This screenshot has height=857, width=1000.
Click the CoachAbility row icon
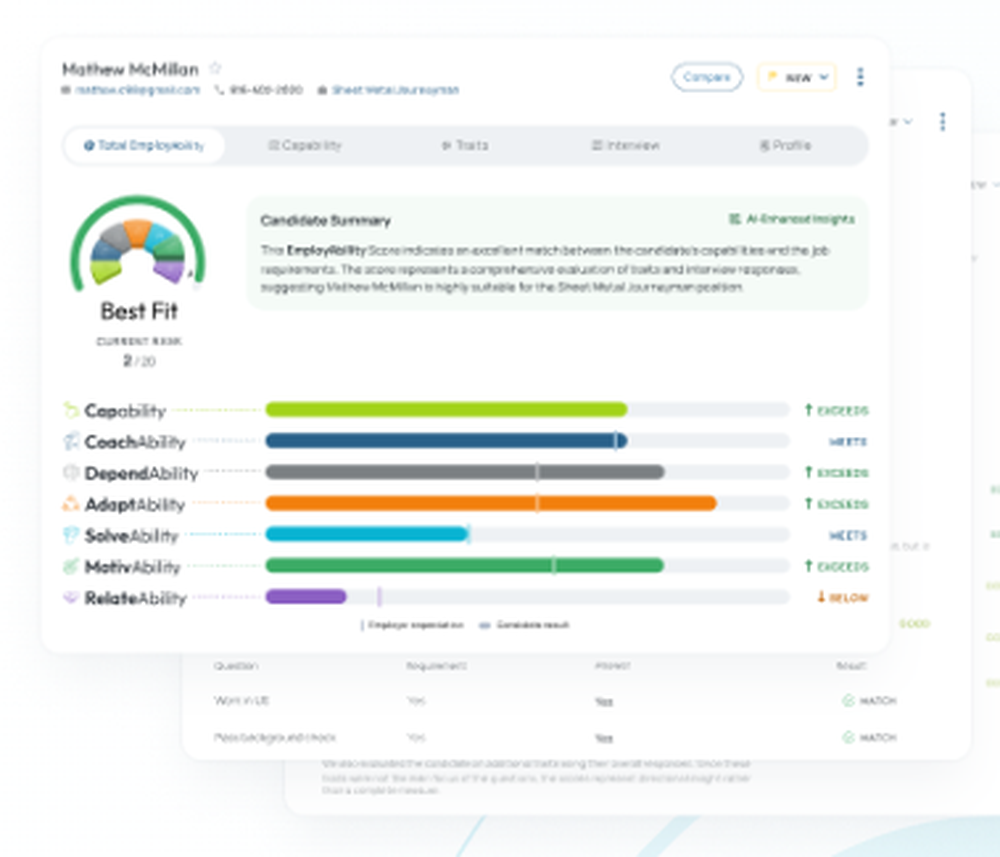coord(71,441)
